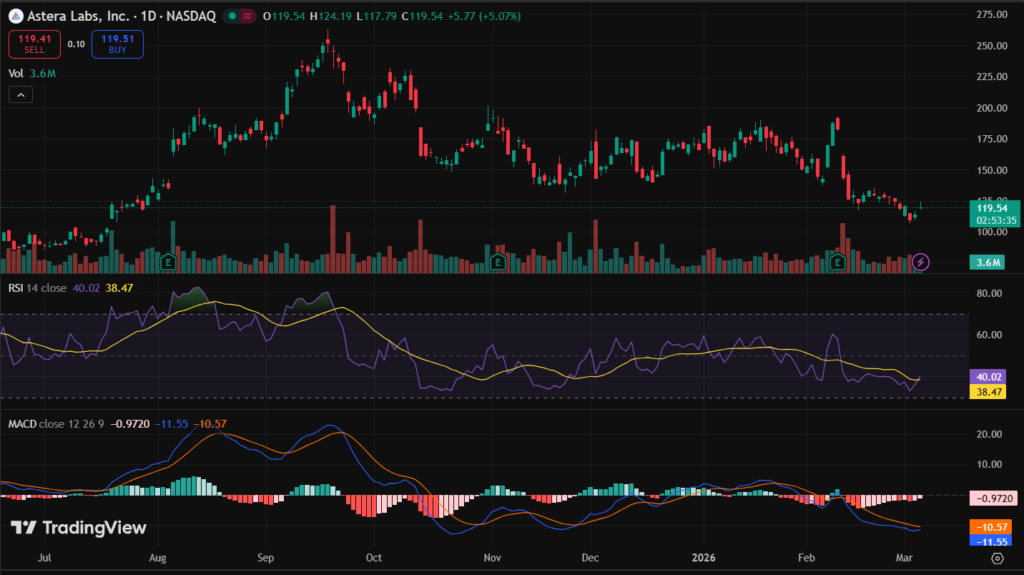The image size is (1024, 575).
Task: Select the Vol indicator legend
Action: [x=16, y=73]
